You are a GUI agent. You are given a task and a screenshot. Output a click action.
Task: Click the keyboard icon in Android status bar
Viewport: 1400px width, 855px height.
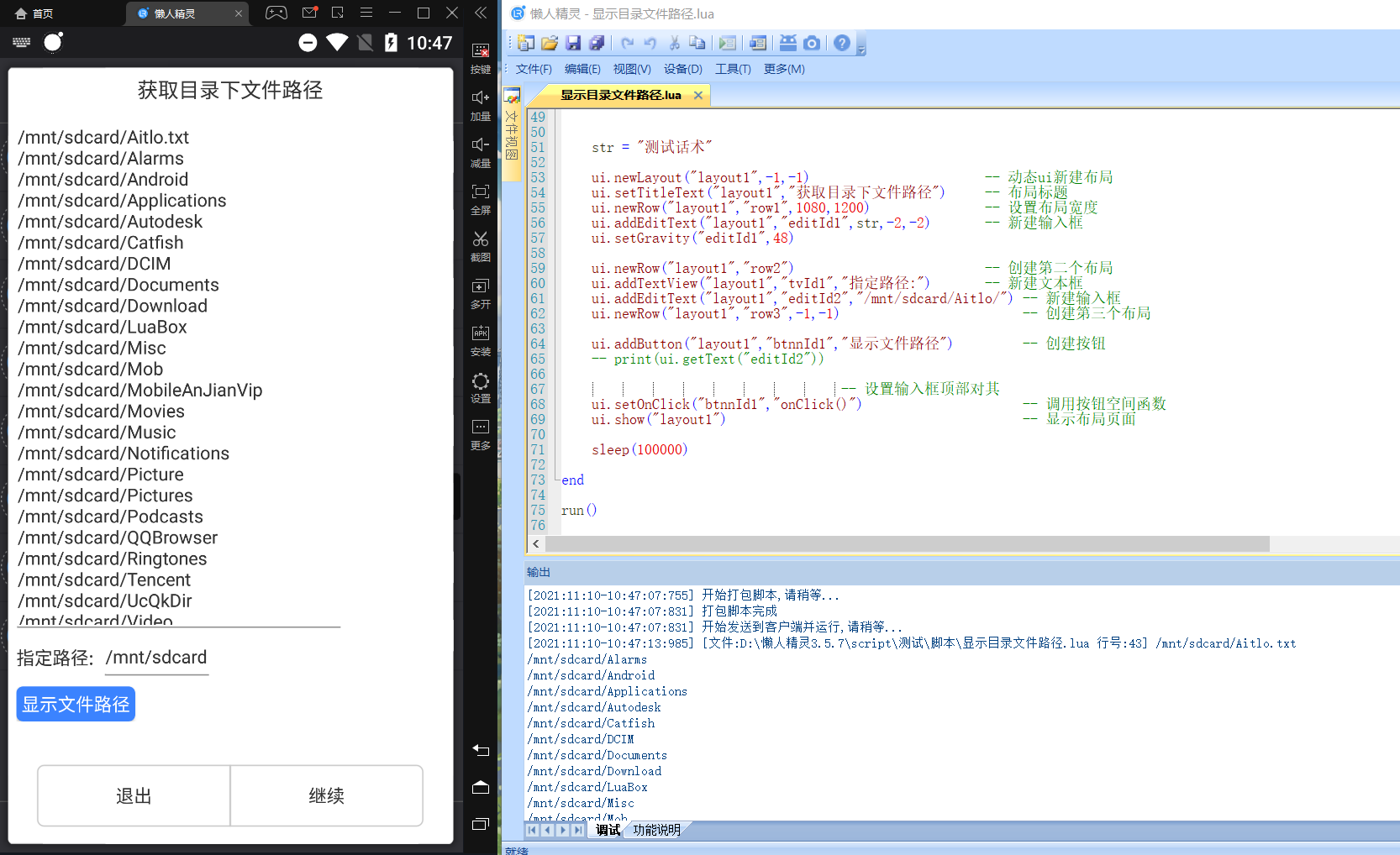(22, 42)
